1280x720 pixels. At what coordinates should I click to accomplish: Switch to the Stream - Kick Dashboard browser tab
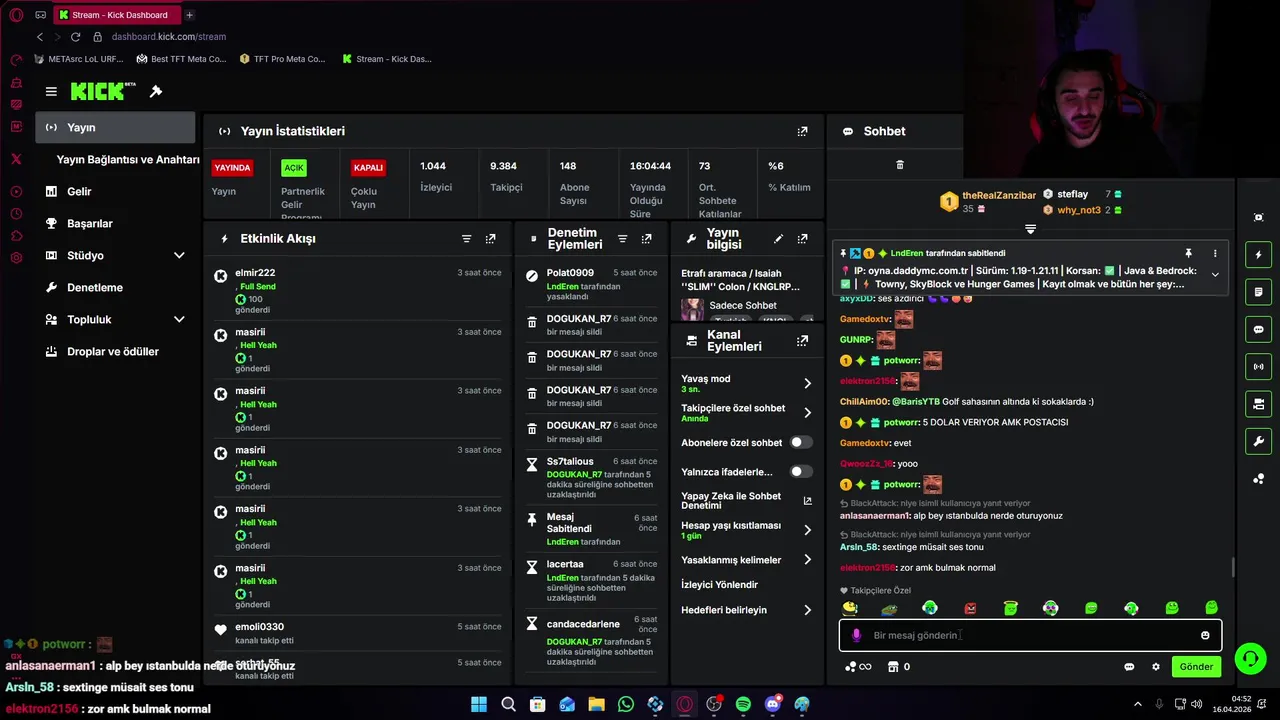click(116, 15)
